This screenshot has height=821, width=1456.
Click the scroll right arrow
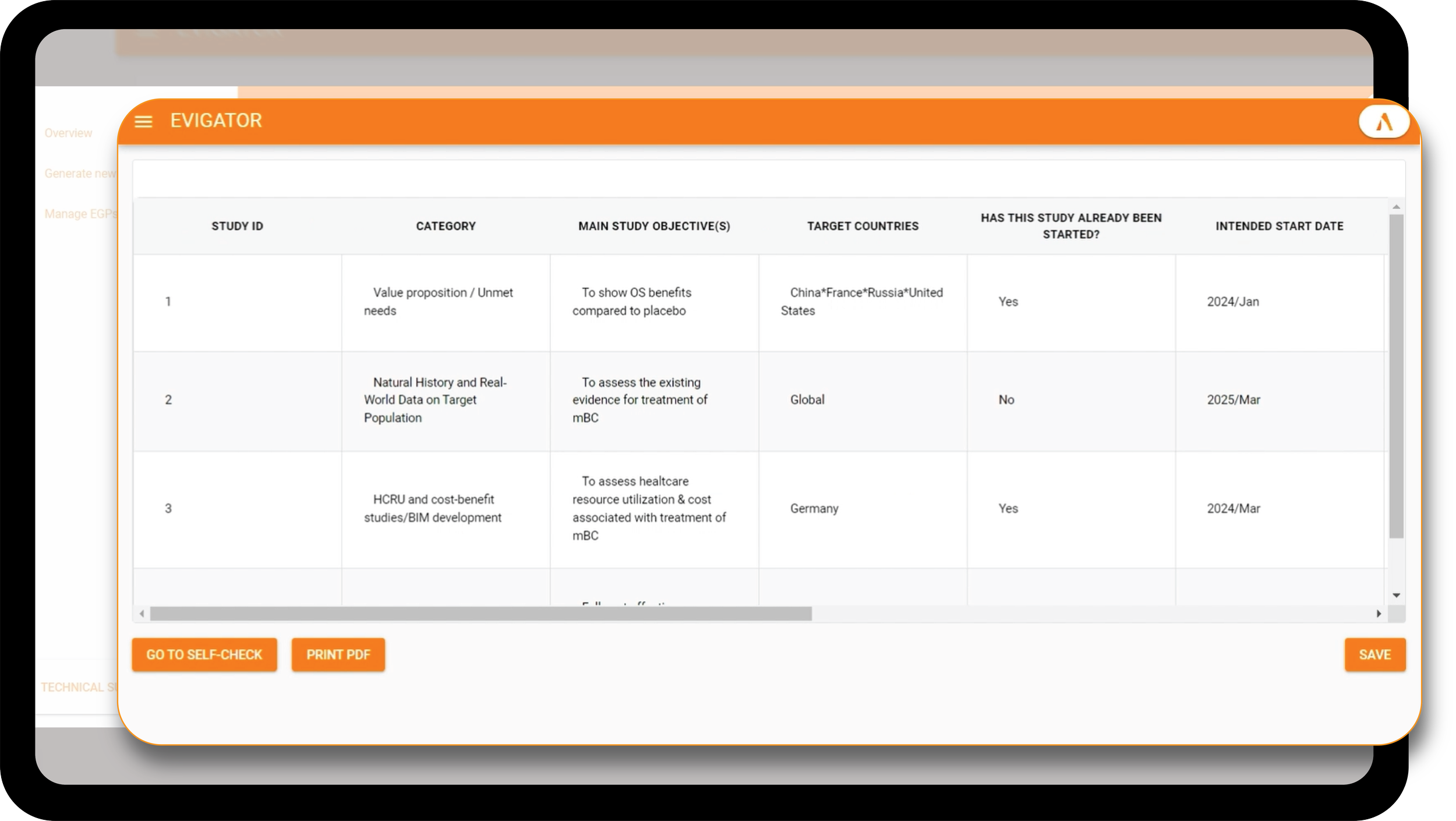pos(1379,614)
